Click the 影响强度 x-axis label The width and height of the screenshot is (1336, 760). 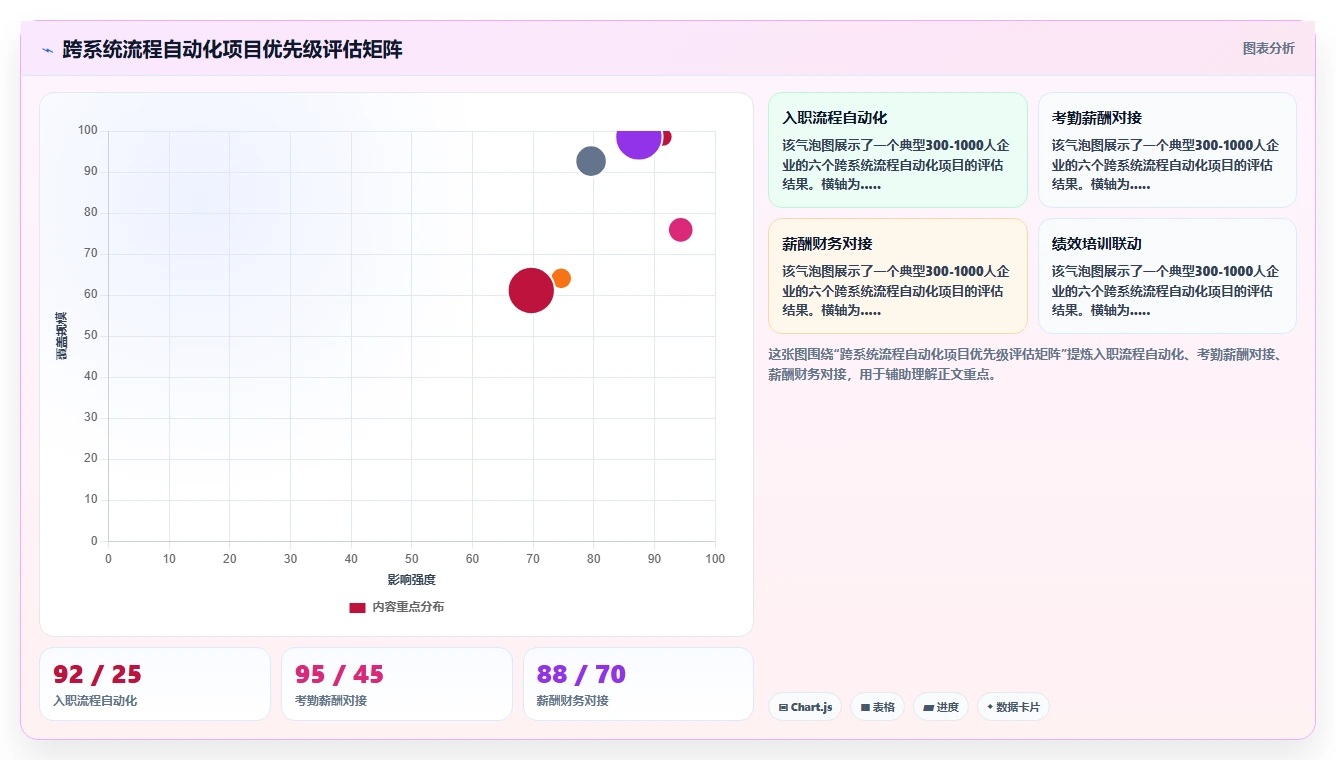(x=412, y=580)
